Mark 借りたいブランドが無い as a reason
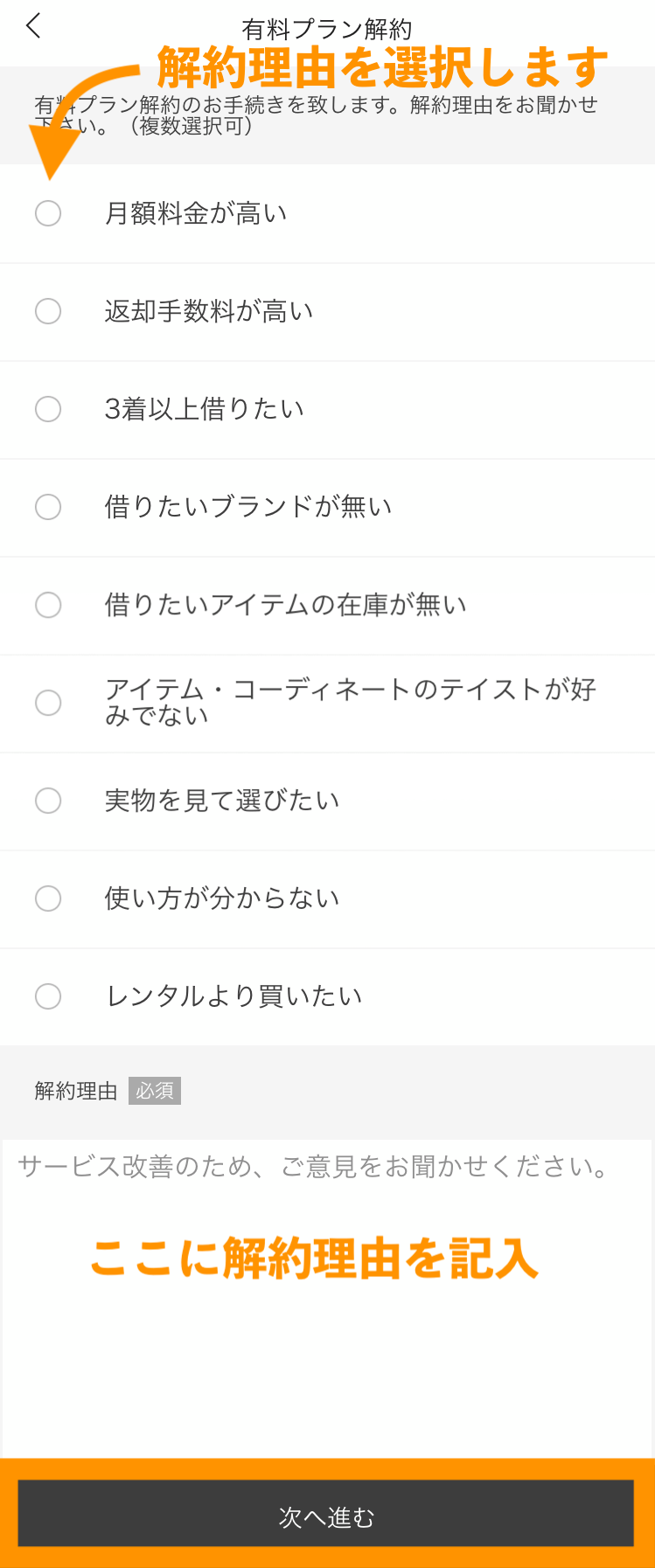This screenshot has height=1568, width=655. tap(48, 507)
